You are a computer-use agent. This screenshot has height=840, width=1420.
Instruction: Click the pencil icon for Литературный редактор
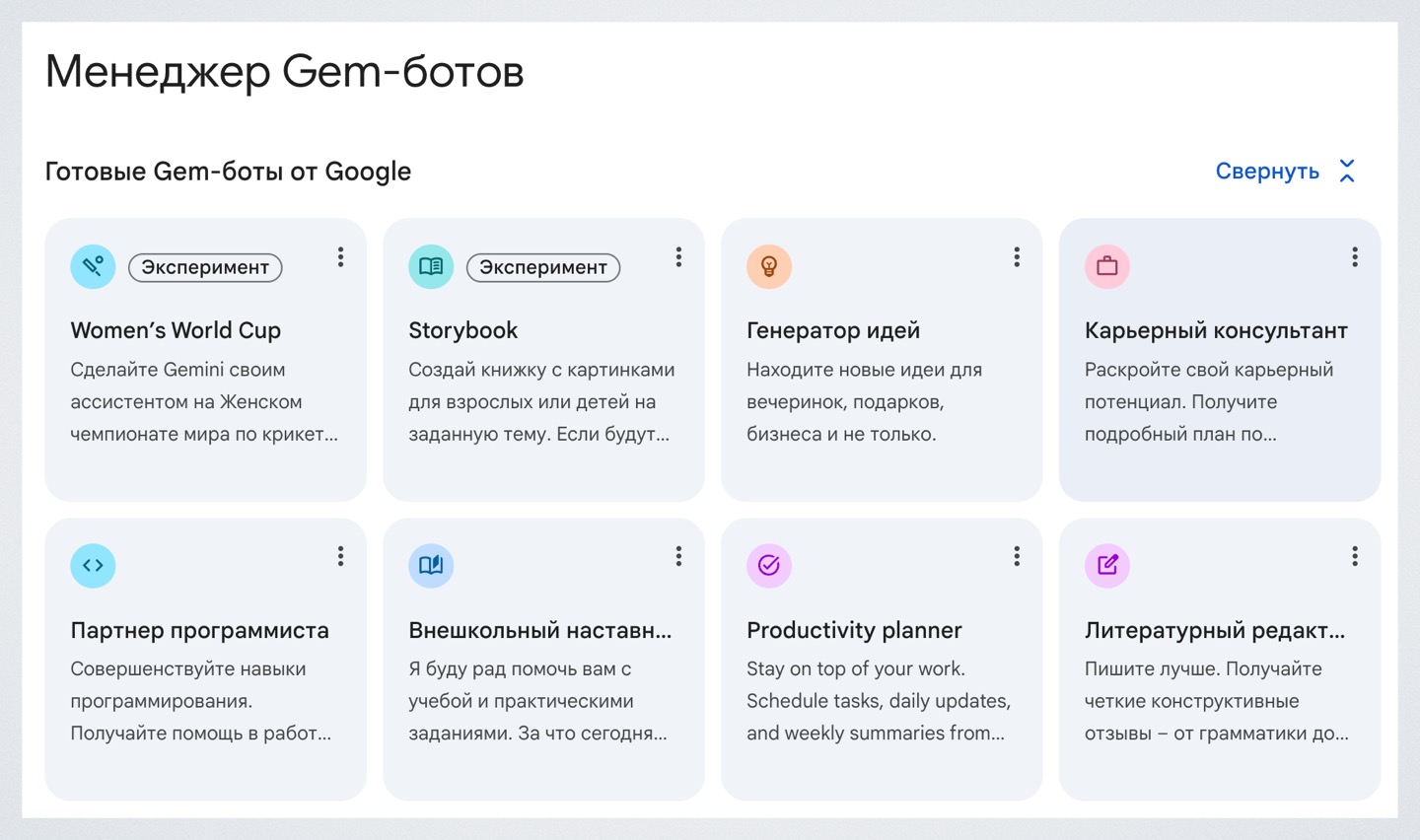pyautogui.click(x=1107, y=565)
